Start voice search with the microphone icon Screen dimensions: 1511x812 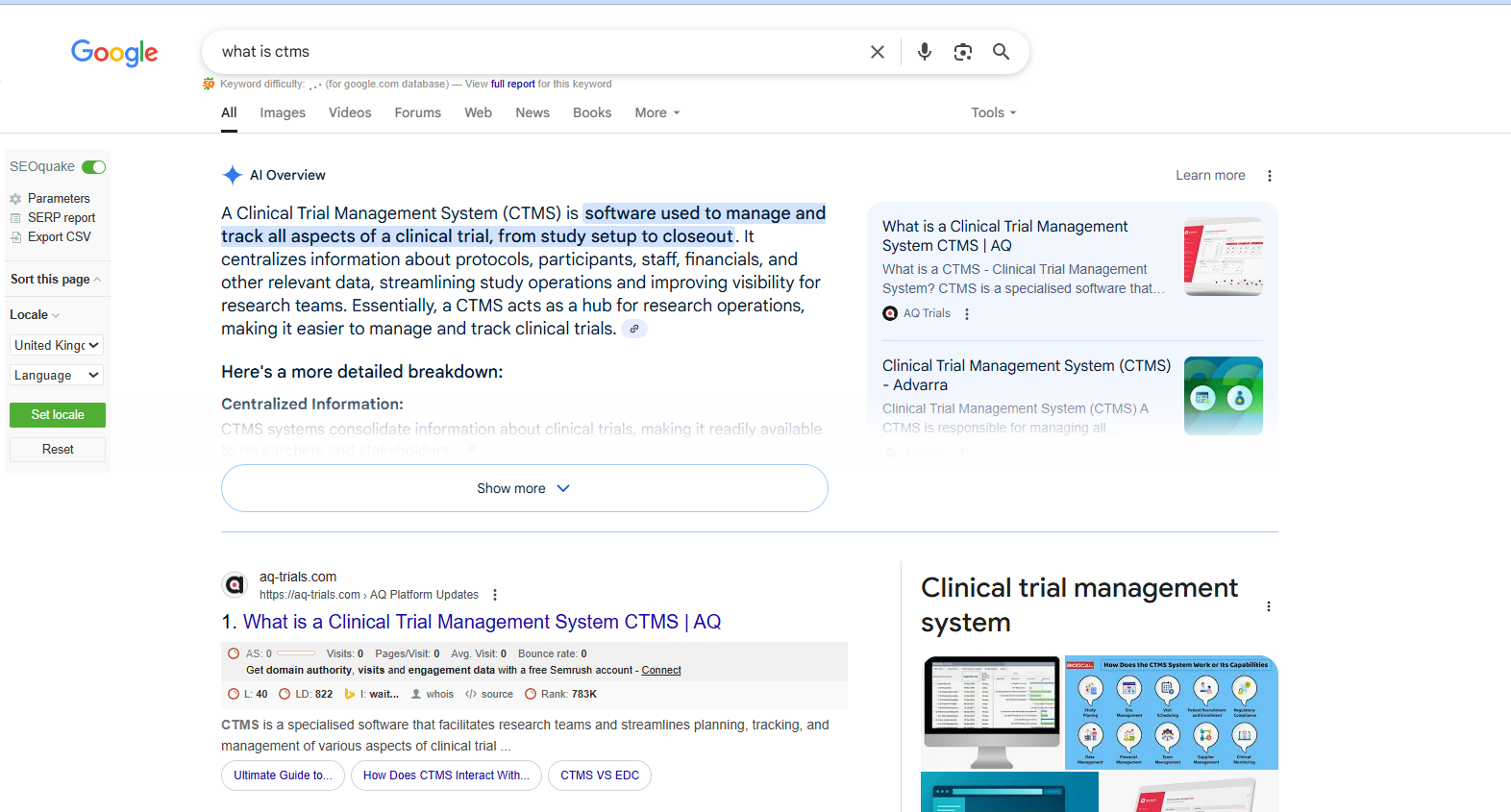(925, 52)
